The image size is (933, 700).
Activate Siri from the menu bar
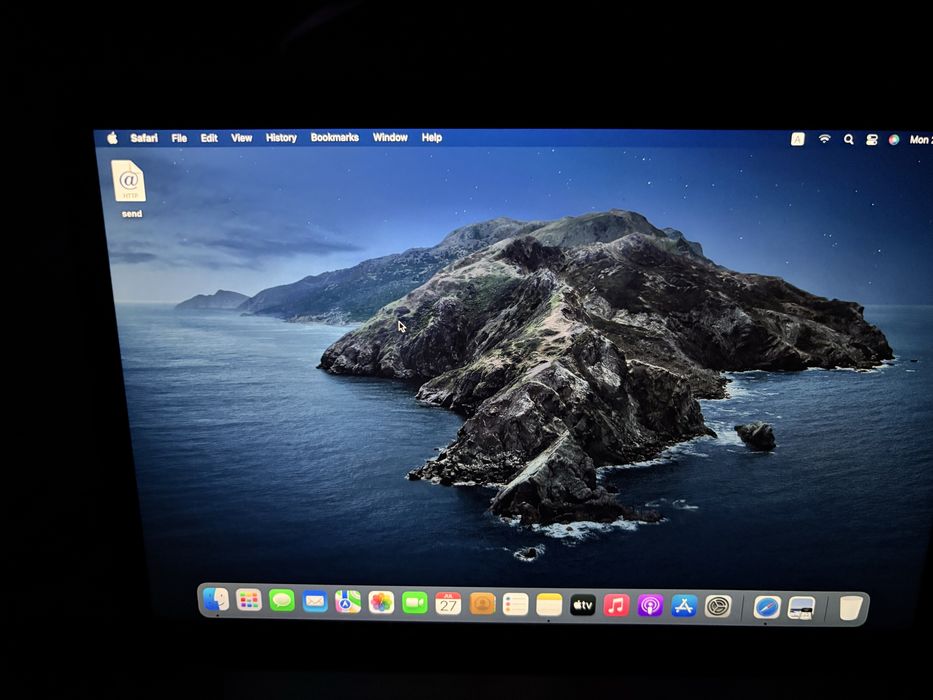tap(894, 140)
